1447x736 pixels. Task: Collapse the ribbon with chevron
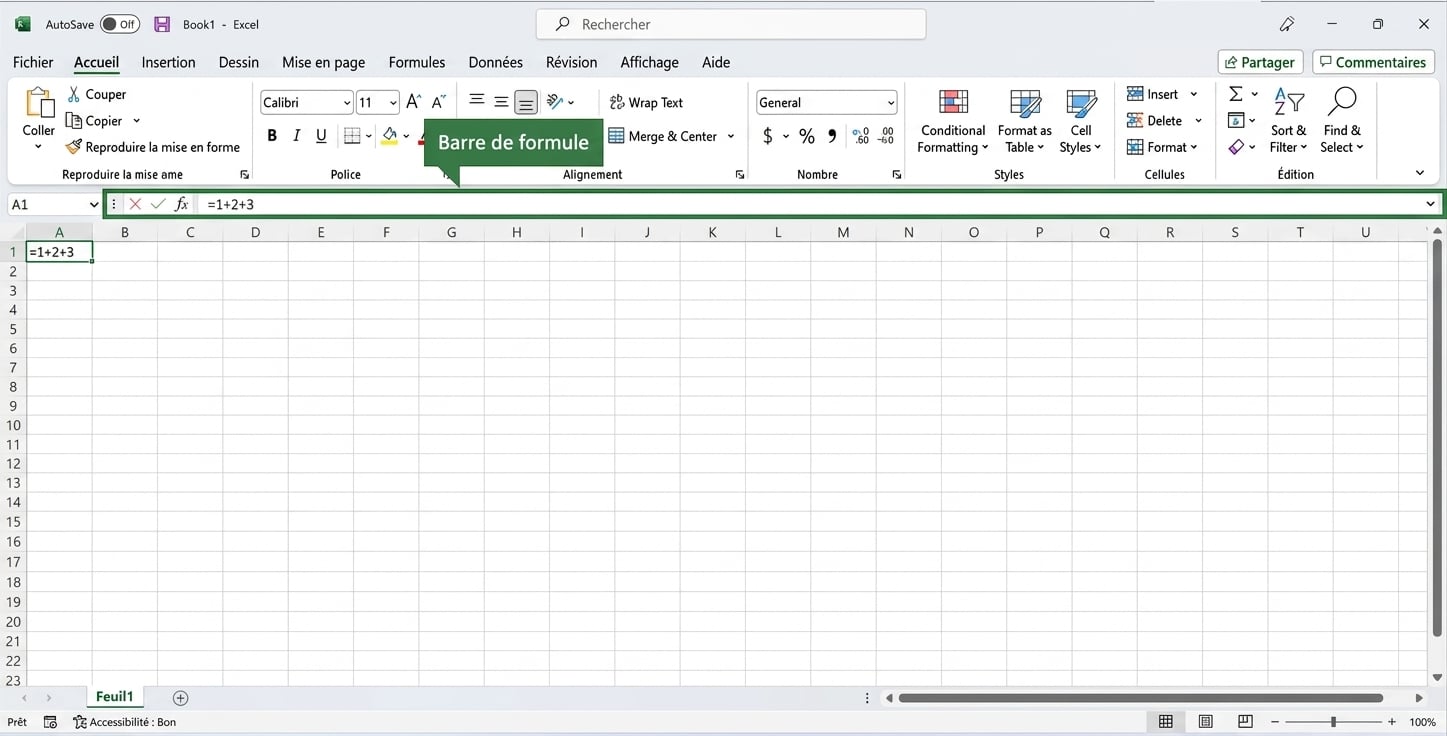click(1420, 173)
